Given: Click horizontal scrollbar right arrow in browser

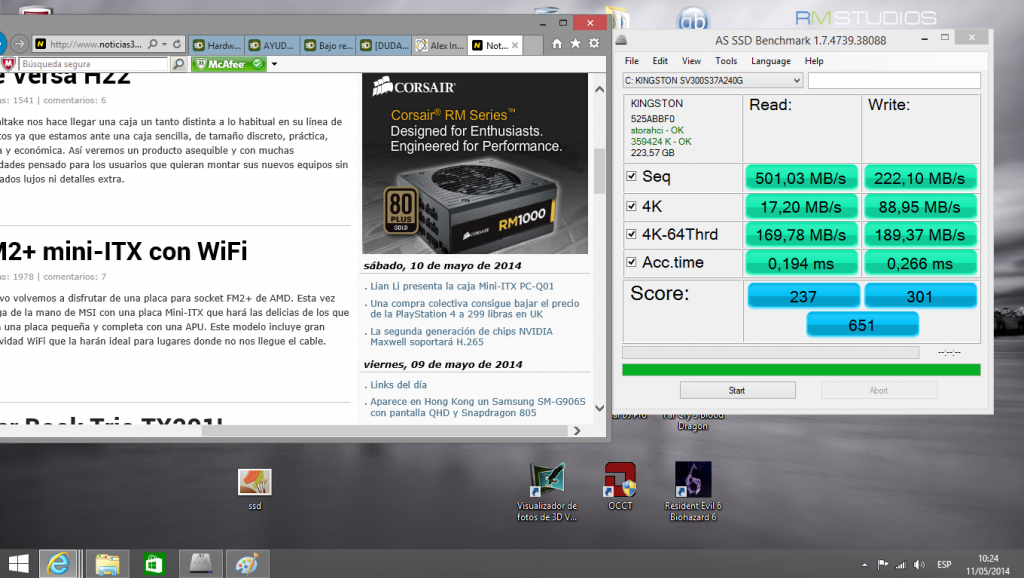Looking at the screenshot, I should click(577, 430).
